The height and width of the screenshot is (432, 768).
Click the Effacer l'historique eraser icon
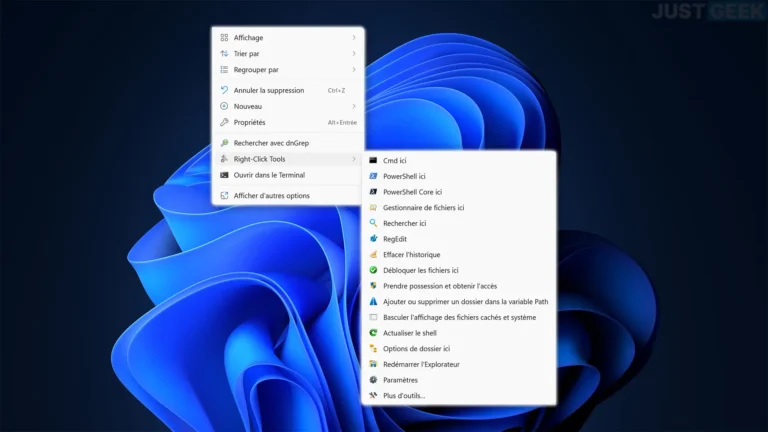(x=373, y=254)
